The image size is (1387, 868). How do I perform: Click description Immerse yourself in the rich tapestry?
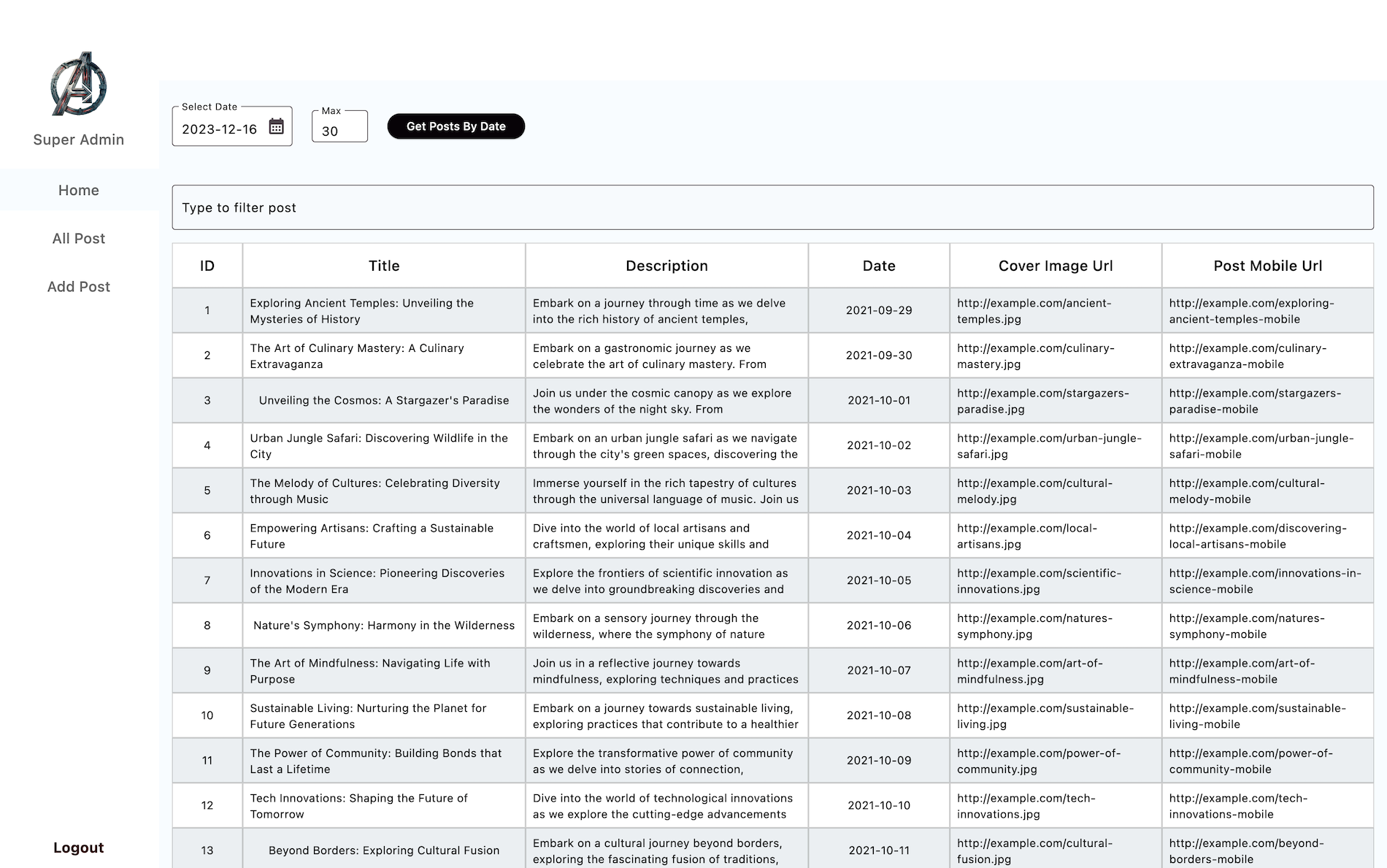click(x=666, y=491)
